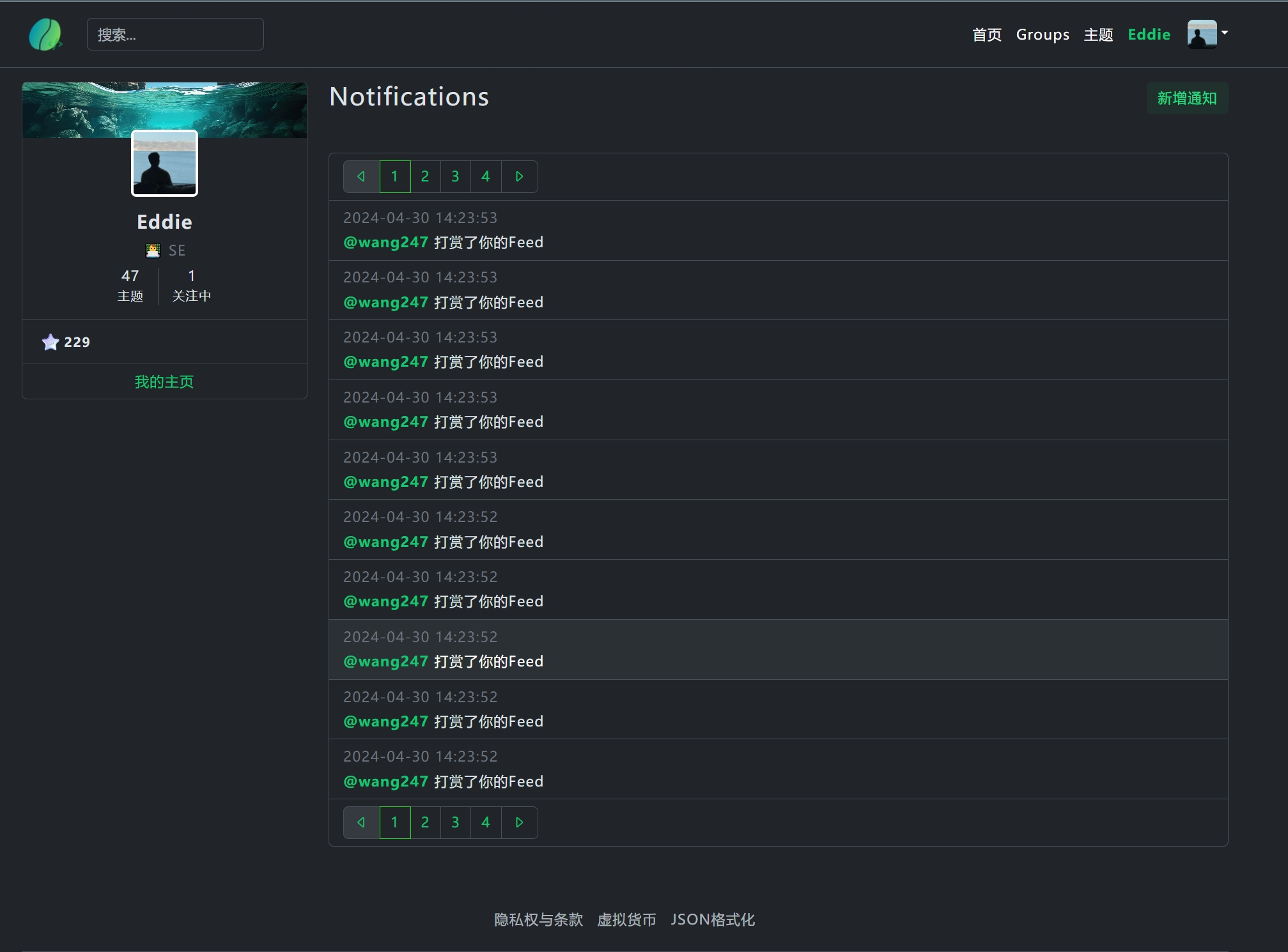1288x952 pixels.
Task: Click 我的主页 profile link
Action: (165, 381)
